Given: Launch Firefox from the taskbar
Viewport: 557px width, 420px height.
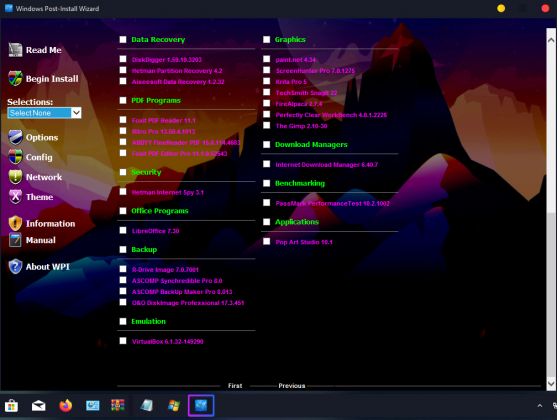Looking at the screenshot, I should [65, 405].
